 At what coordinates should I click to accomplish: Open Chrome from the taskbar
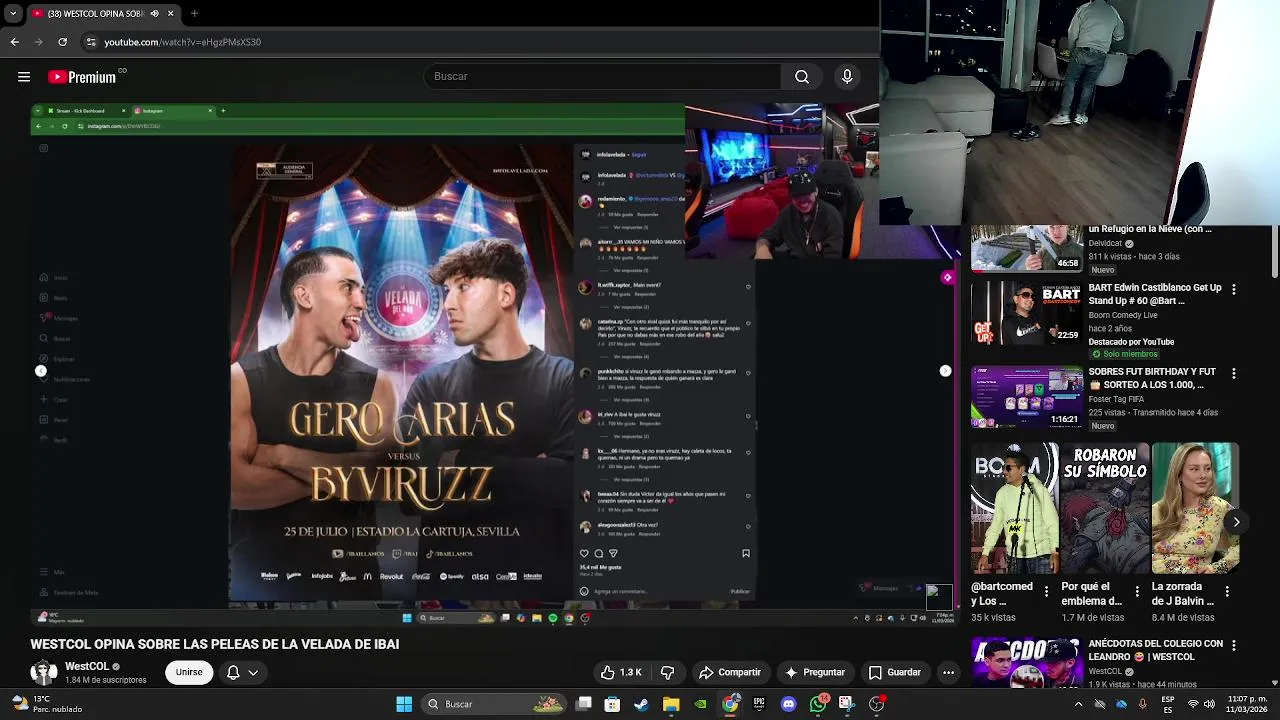coord(730,704)
